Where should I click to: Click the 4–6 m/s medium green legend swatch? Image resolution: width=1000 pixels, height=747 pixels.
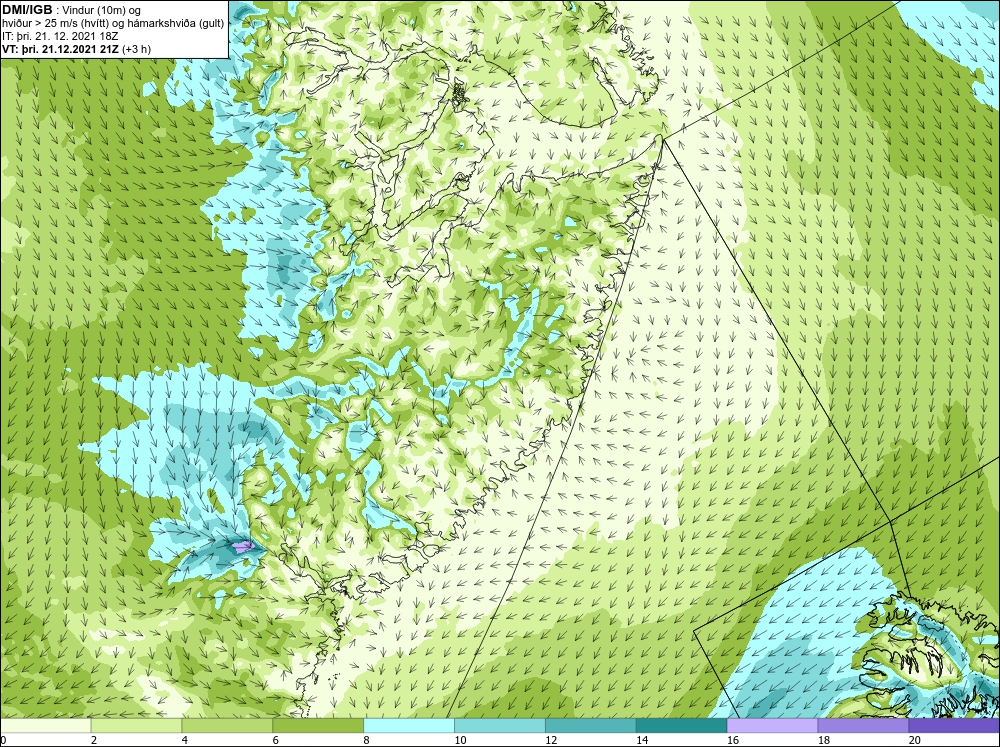[x=227, y=726]
